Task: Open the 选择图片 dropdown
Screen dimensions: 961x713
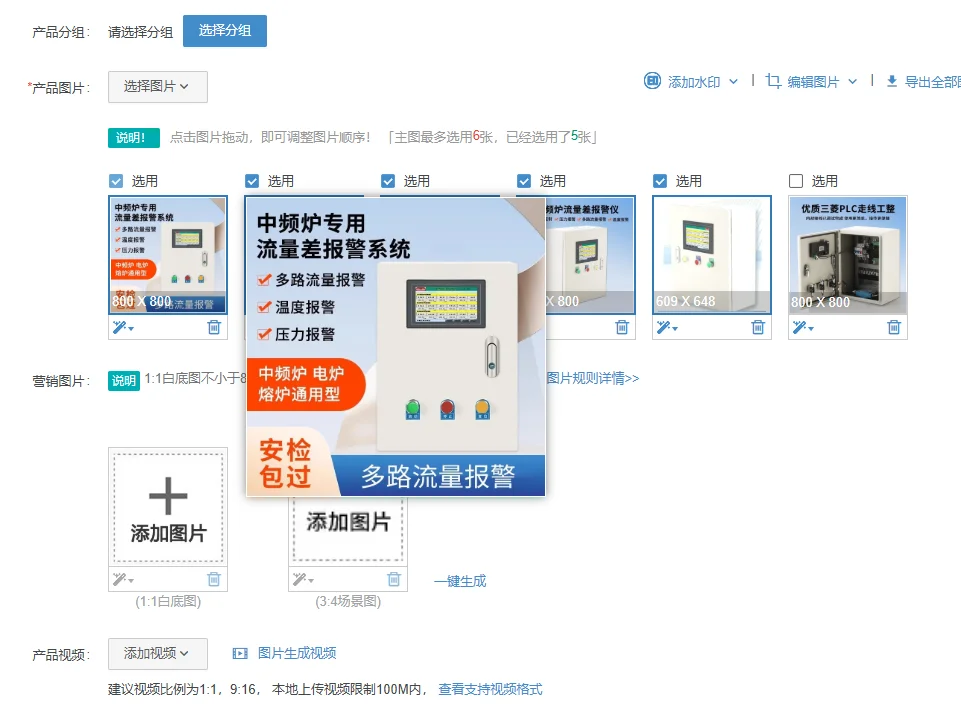Action: [x=158, y=87]
